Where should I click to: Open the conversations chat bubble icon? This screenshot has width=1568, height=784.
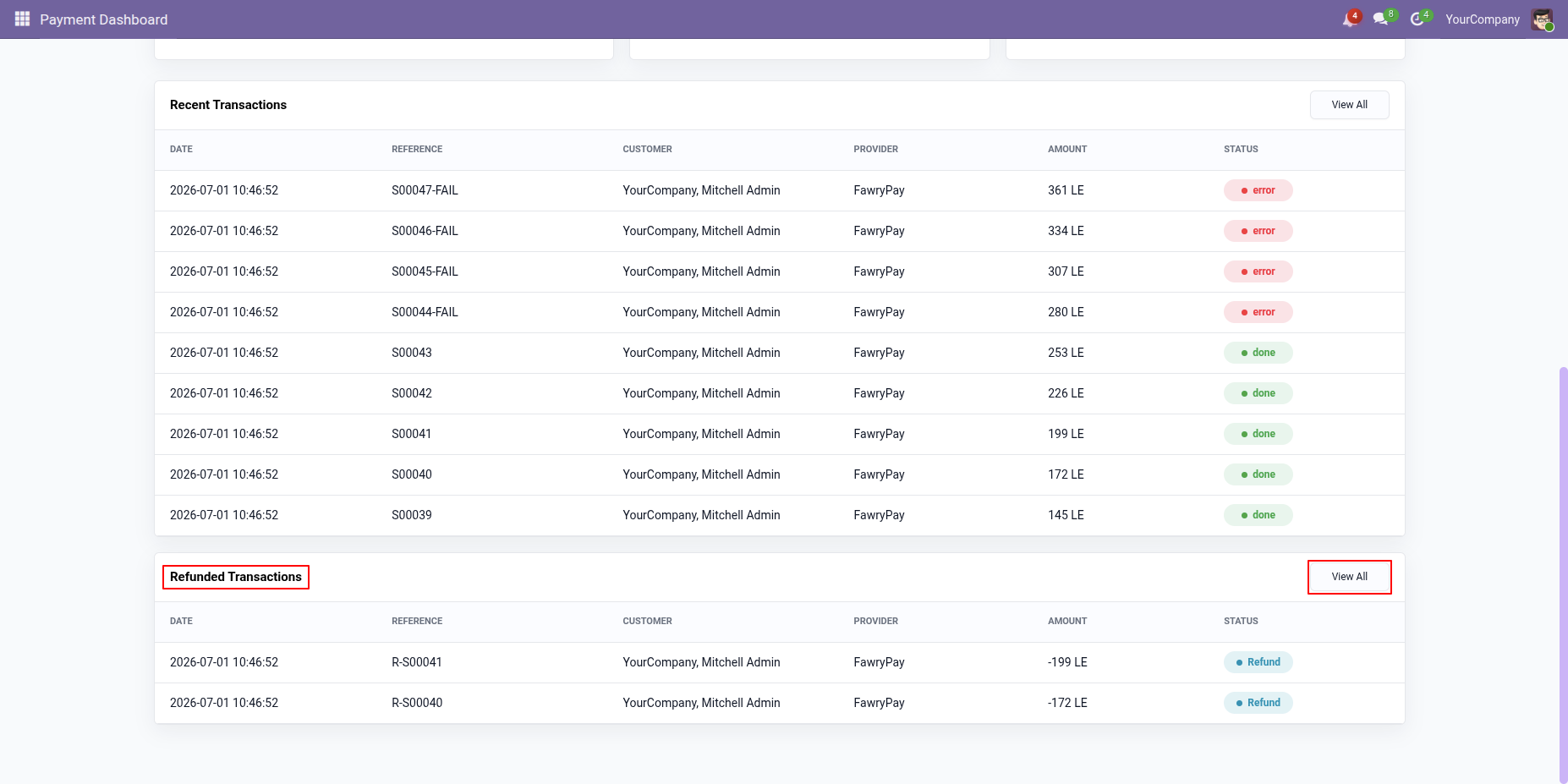(x=1382, y=19)
